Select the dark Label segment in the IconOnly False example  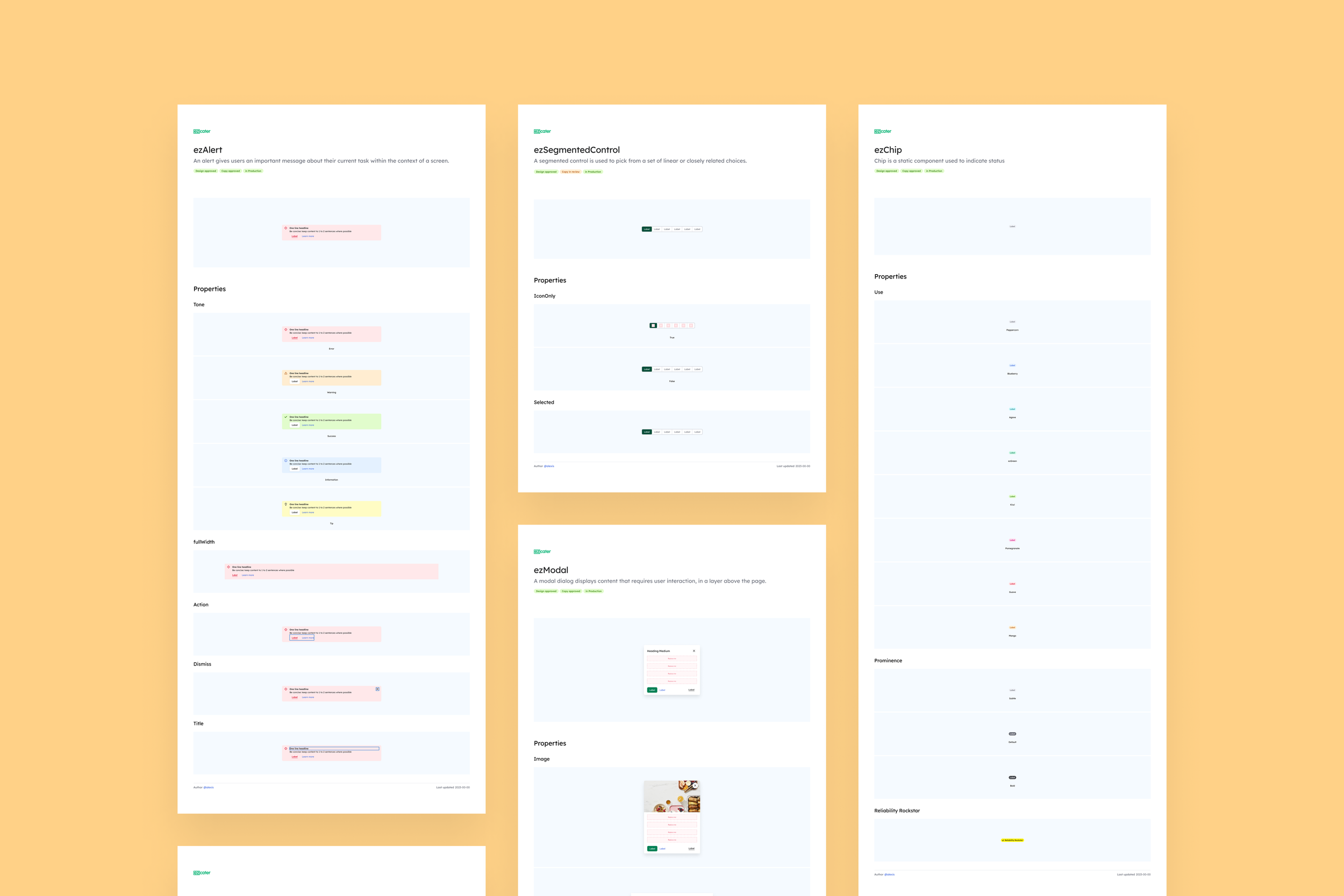[647, 369]
